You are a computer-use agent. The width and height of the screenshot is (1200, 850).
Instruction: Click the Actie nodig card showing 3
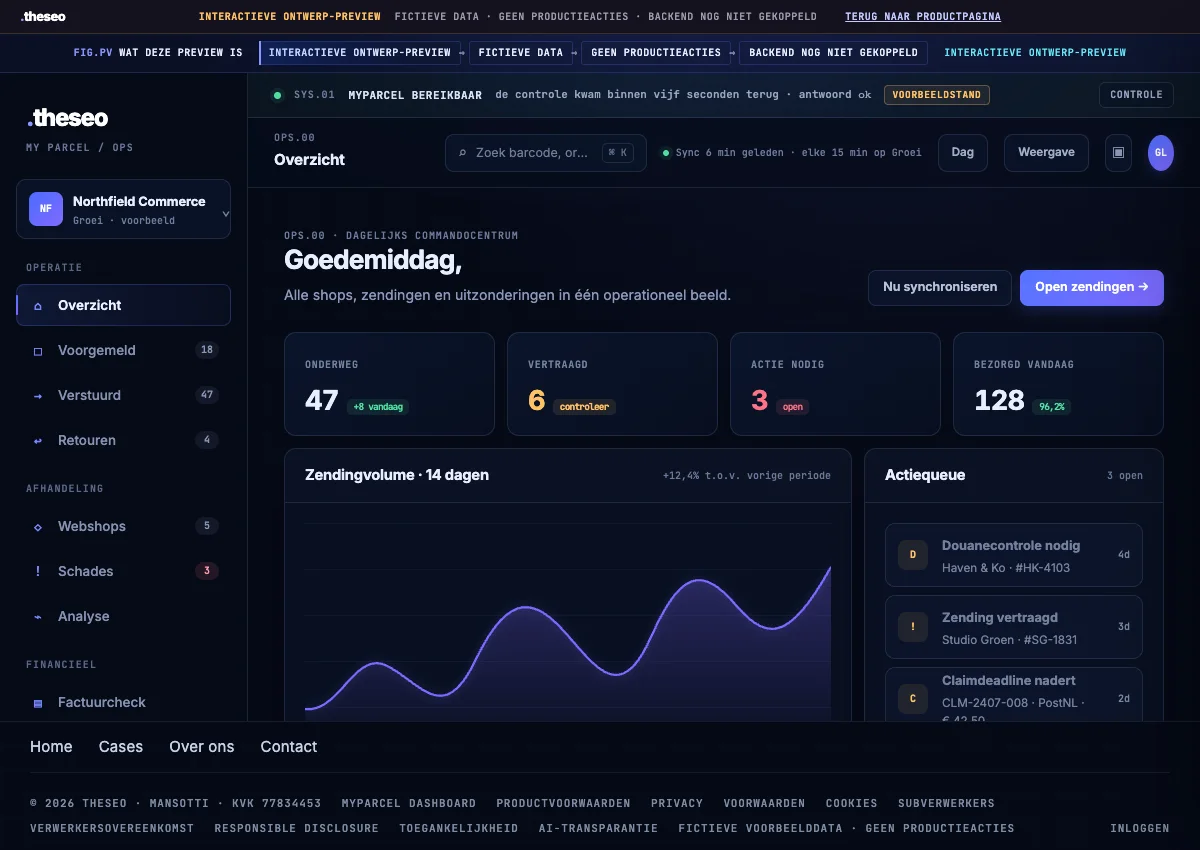tap(835, 384)
